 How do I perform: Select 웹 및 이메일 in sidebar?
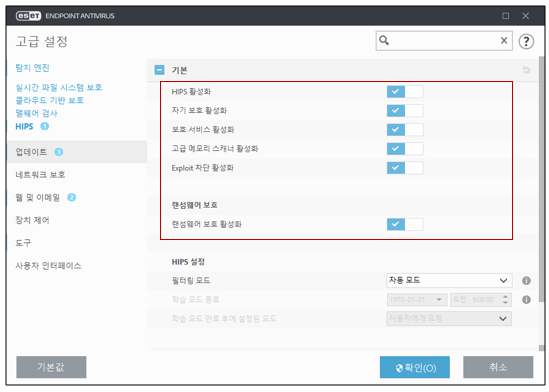(x=37, y=197)
